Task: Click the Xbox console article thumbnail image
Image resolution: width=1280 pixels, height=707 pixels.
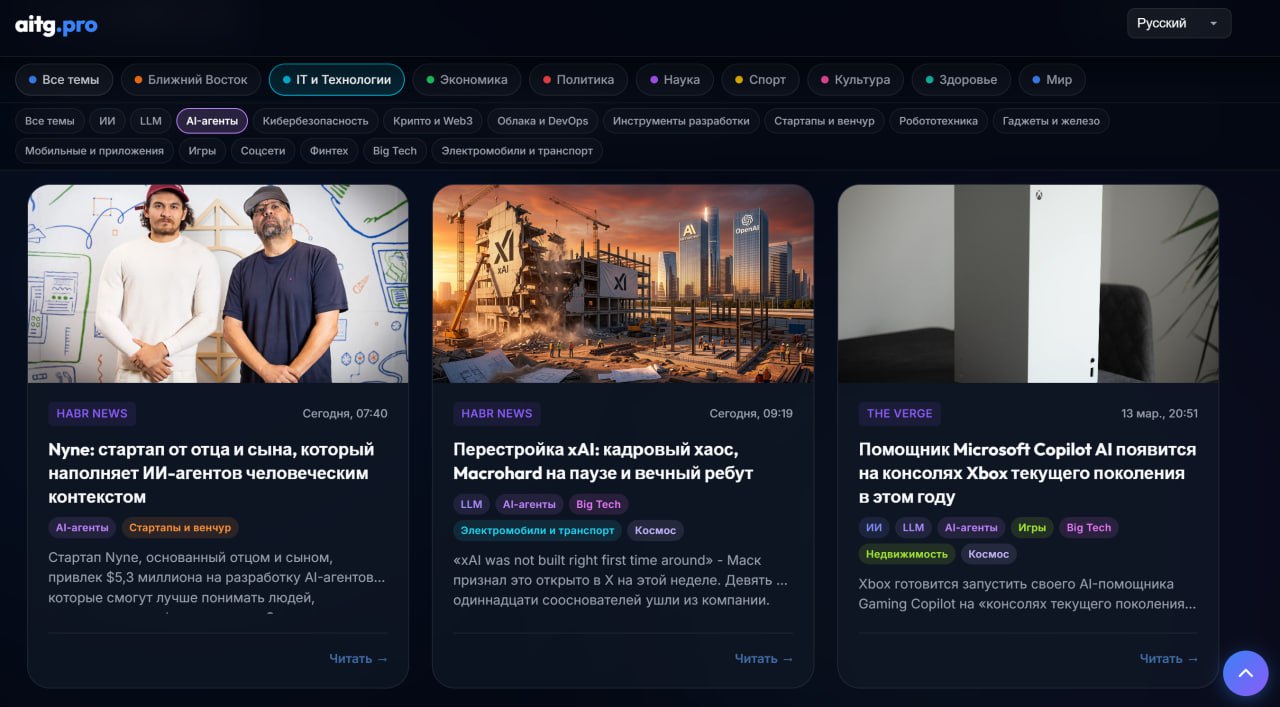Action: click(1028, 284)
